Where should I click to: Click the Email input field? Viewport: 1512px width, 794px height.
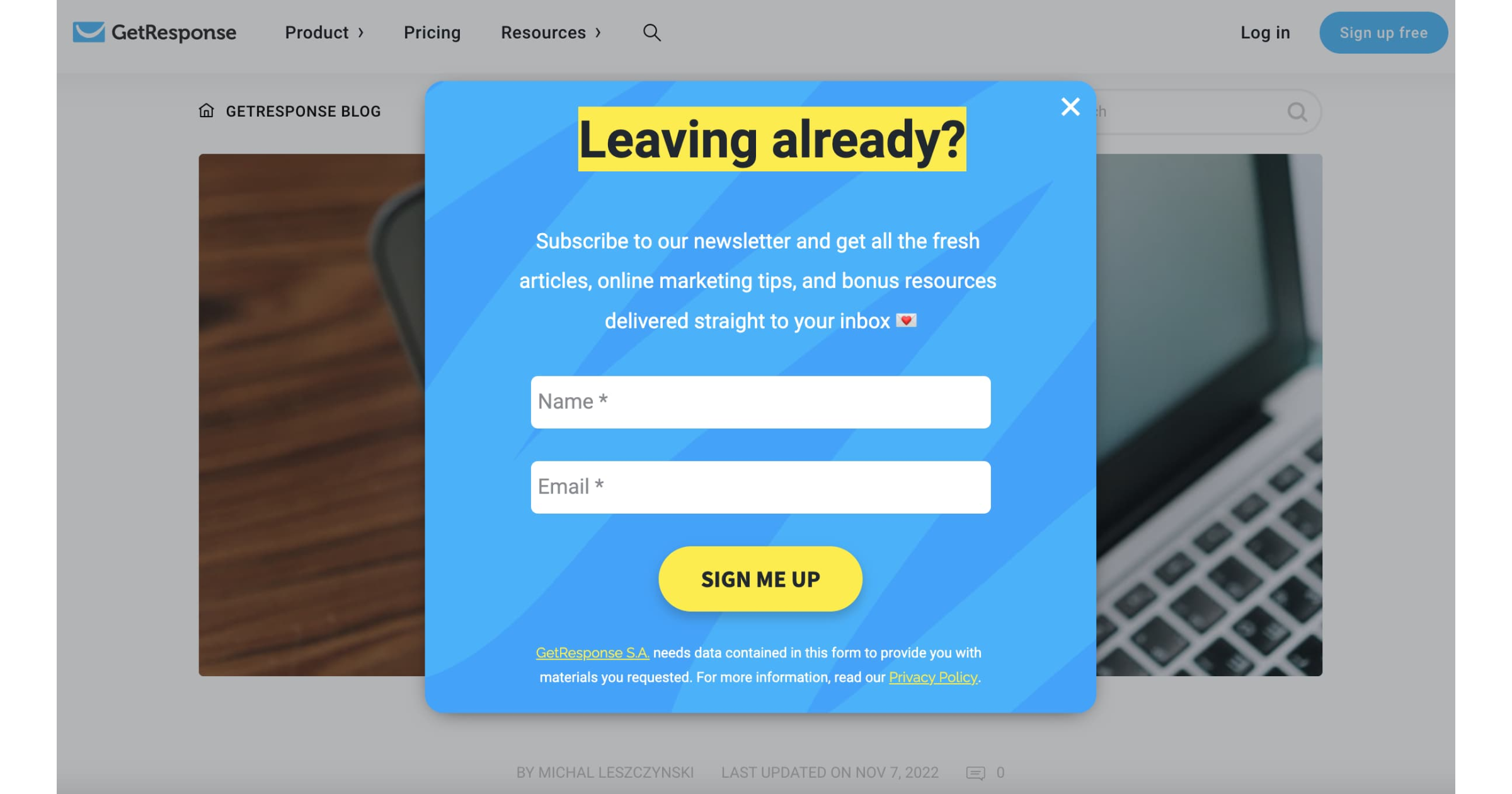760,487
